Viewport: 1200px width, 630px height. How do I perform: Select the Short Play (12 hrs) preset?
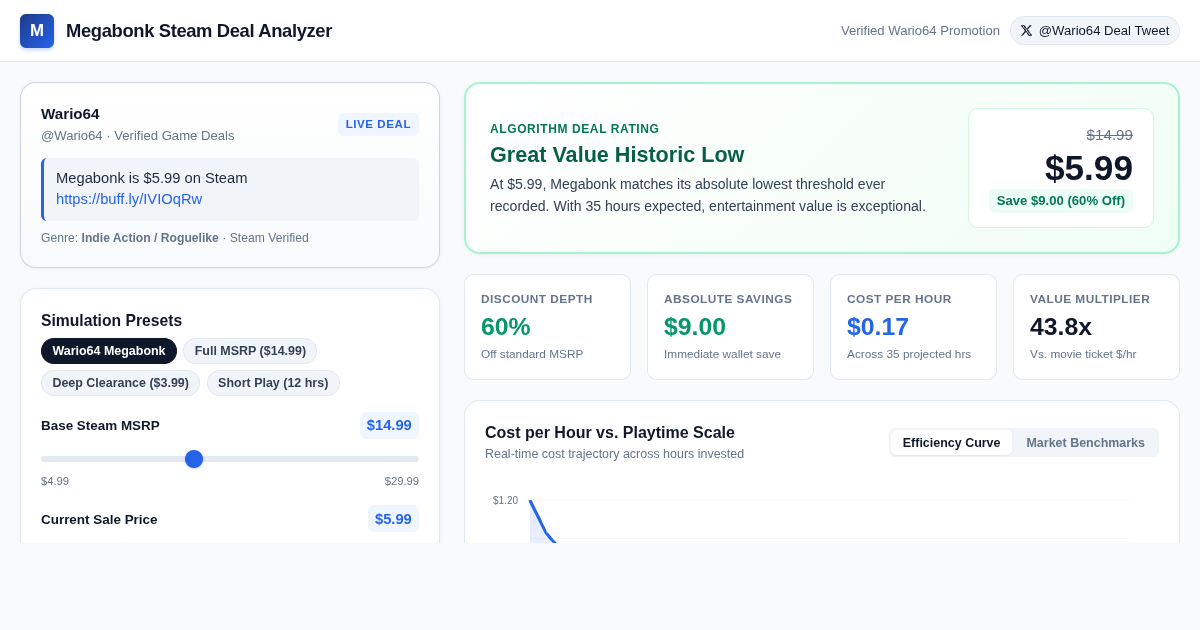point(273,383)
